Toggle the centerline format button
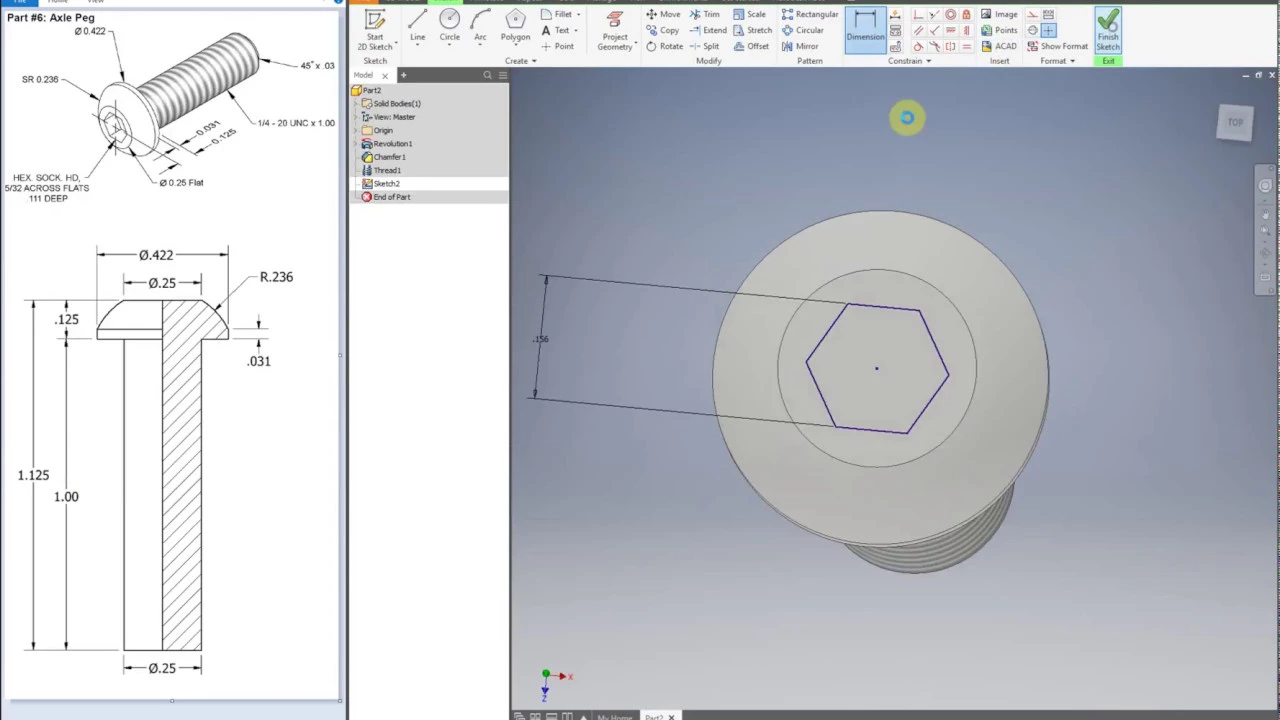Image resolution: width=1280 pixels, height=720 pixels. [1032, 30]
